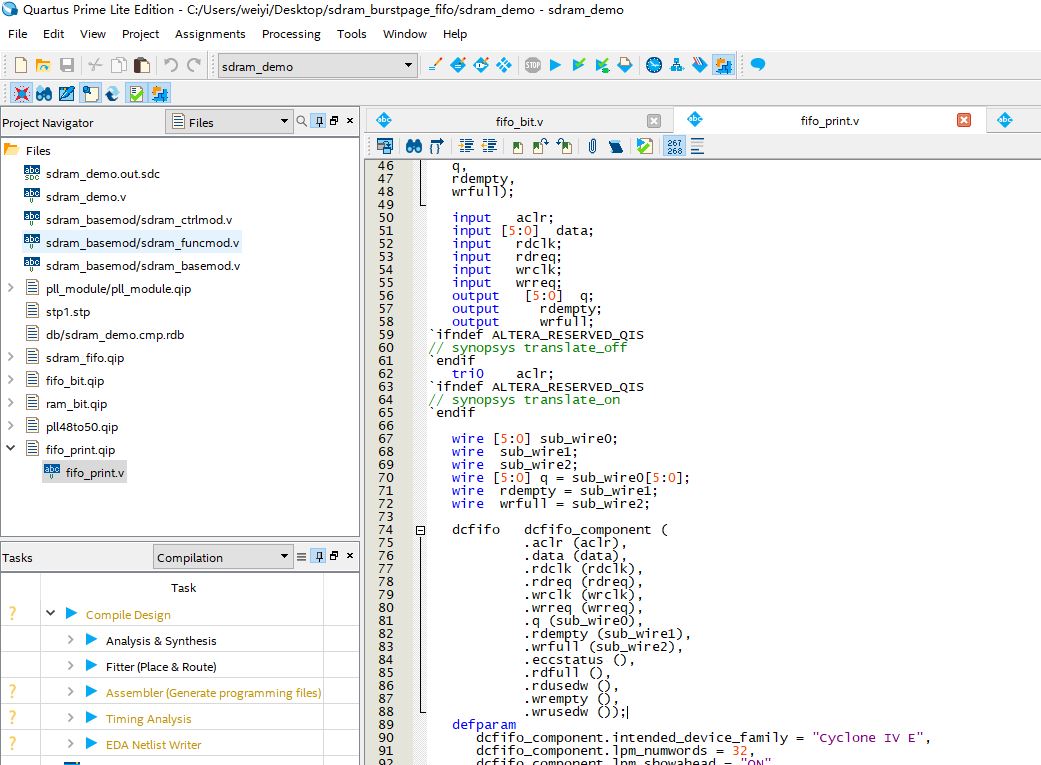Open the Assignments menu
1041x765 pixels.
click(x=210, y=34)
